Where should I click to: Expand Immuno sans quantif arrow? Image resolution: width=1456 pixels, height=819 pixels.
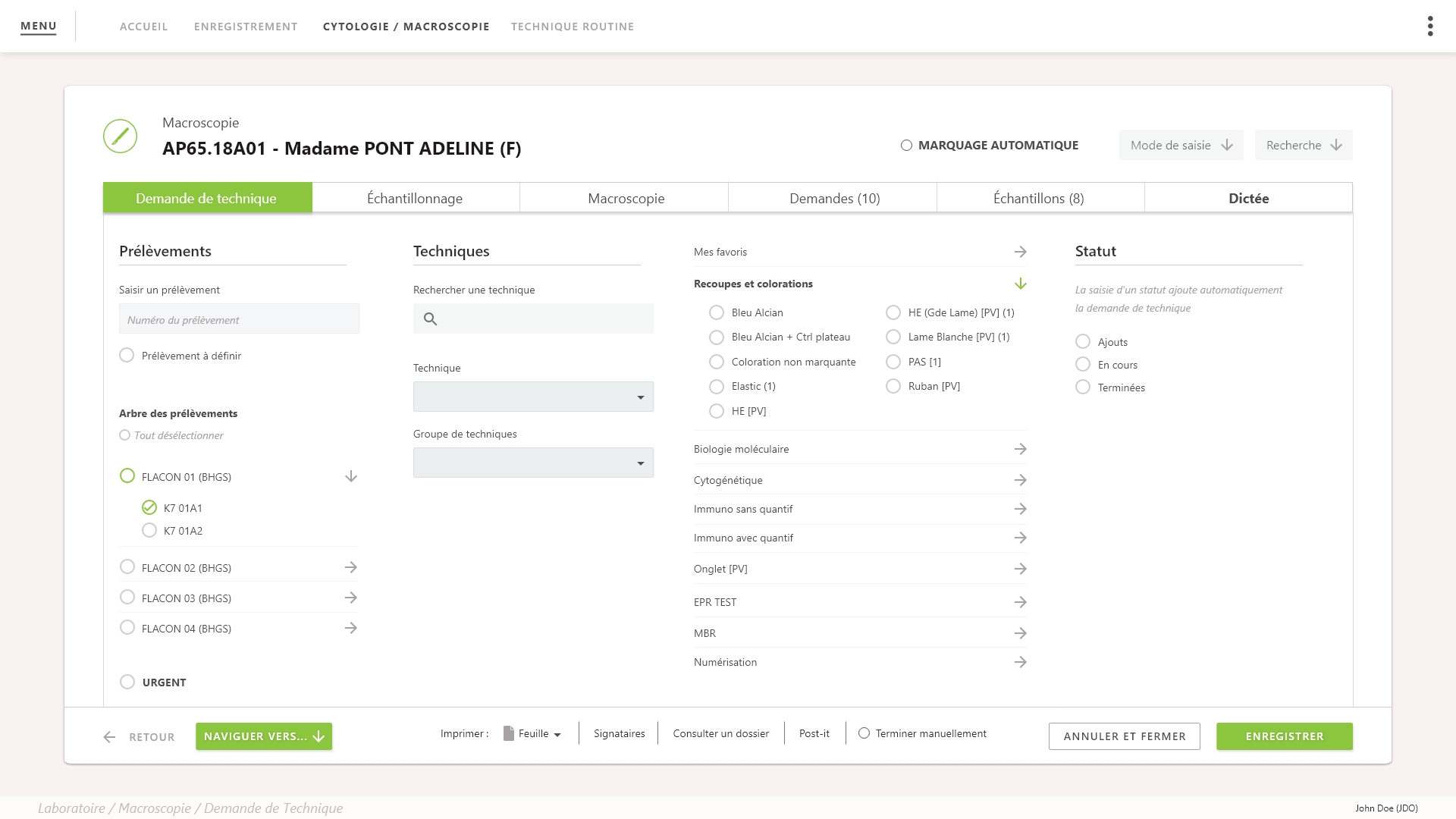pos(1021,509)
